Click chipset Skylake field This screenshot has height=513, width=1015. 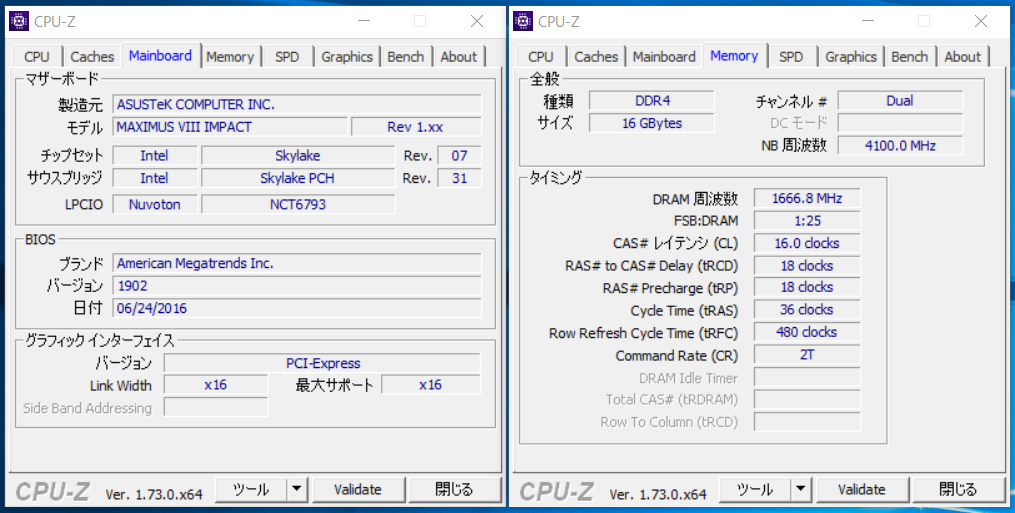tap(298, 155)
